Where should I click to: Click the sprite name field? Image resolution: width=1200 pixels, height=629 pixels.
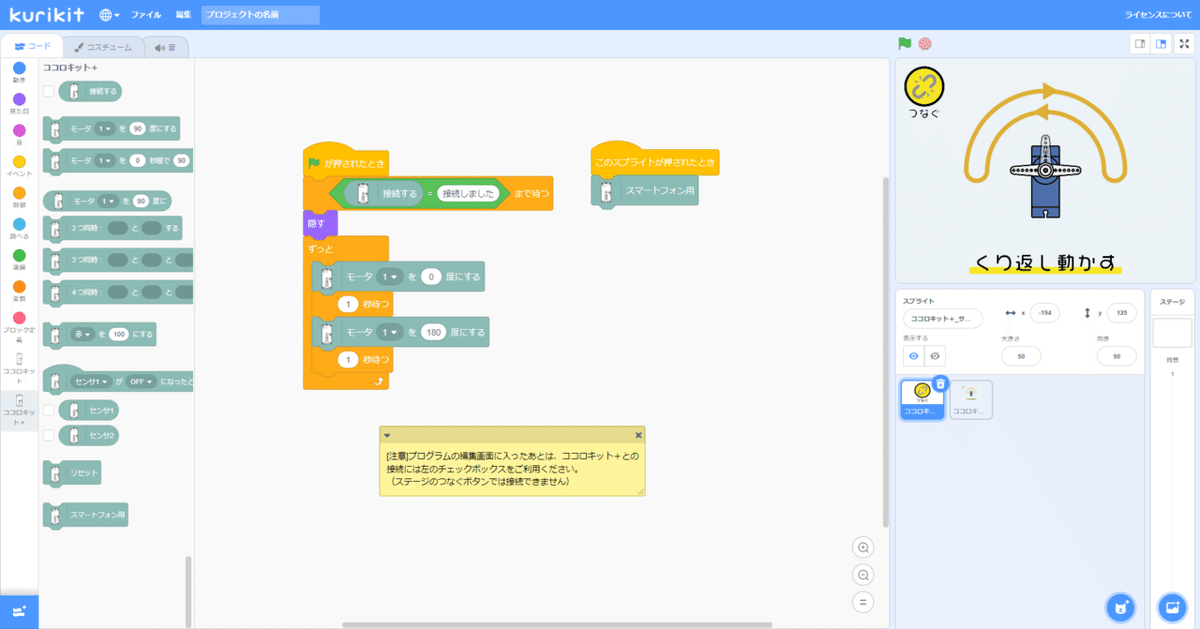(942, 318)
